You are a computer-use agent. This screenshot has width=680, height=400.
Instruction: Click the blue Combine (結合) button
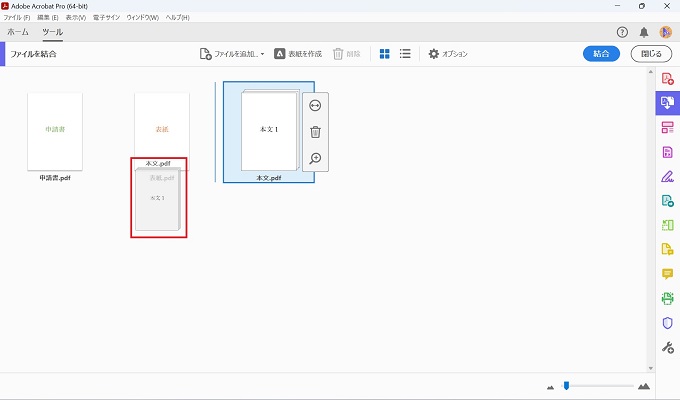tap(601, 54)
